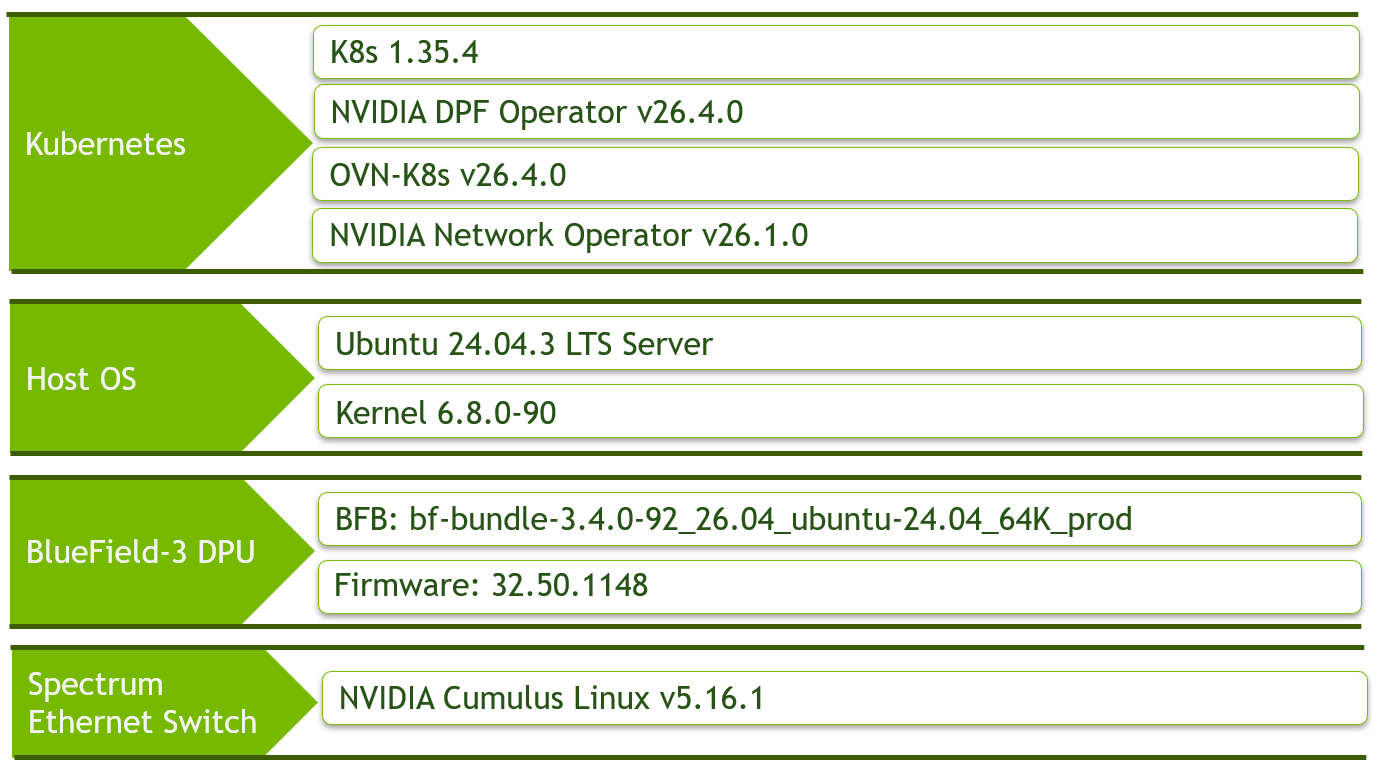Click the Kubernetes label text
This screenshot has width=1381, height=767.
105,144
